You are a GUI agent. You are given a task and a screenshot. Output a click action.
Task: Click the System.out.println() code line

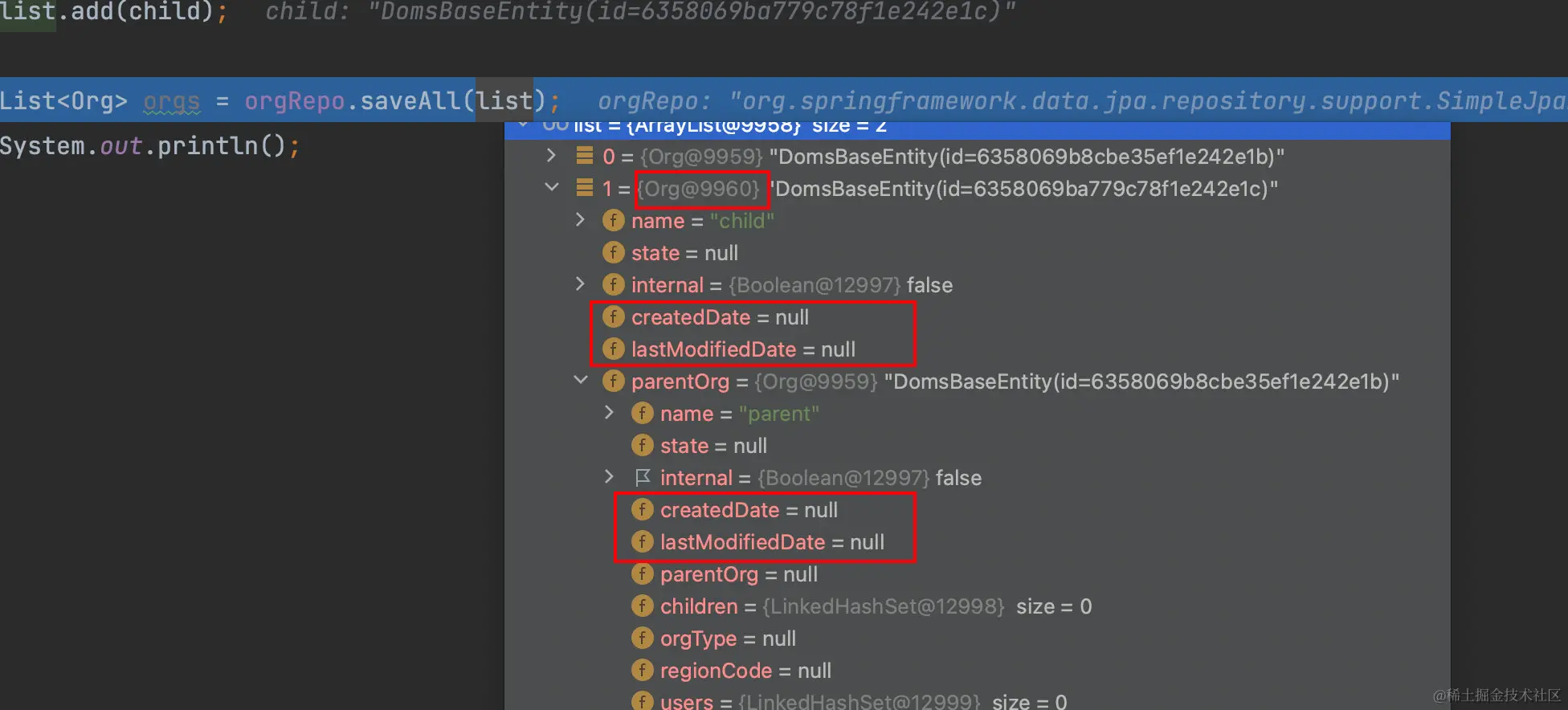click(150, 146)
